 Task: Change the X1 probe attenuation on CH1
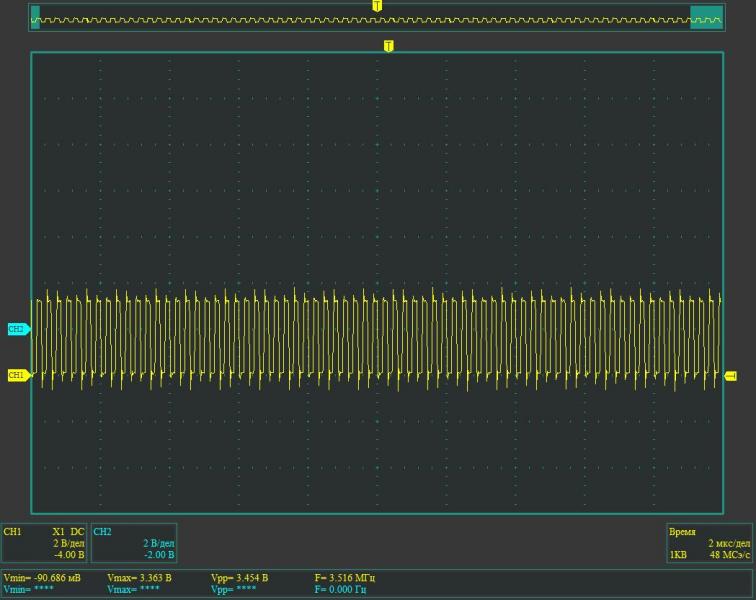58,531
